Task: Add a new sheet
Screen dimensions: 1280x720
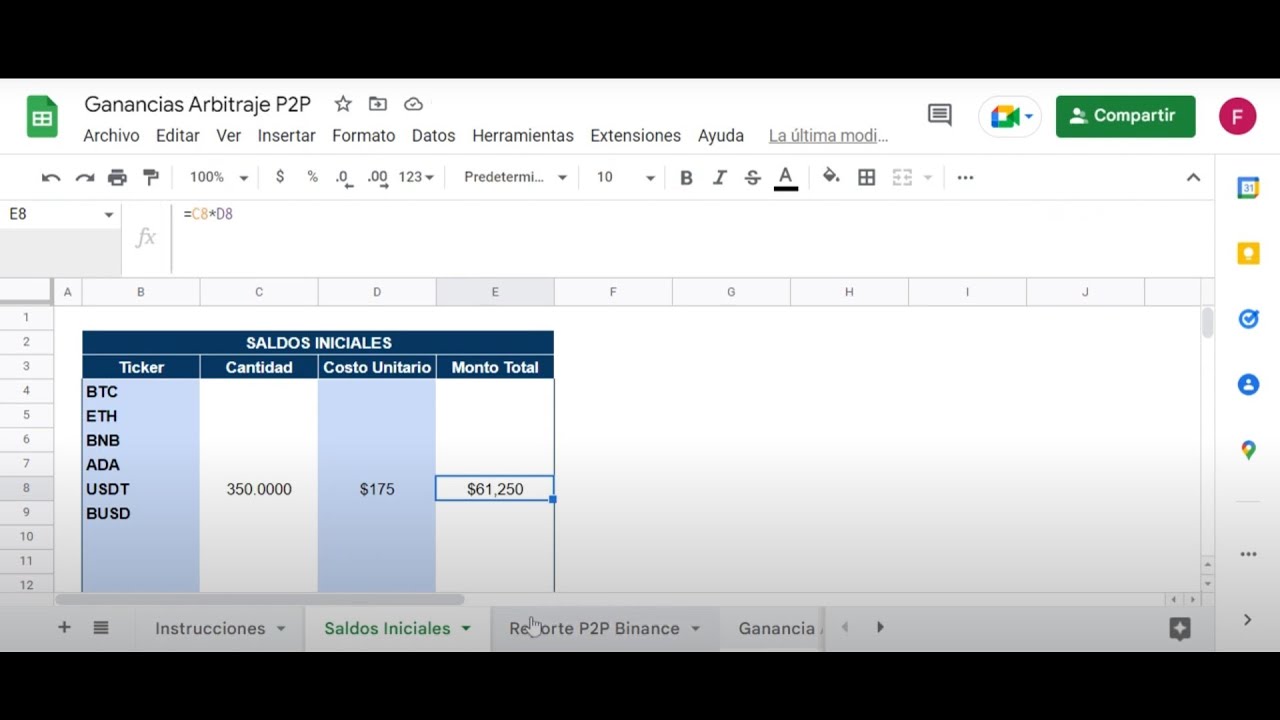Action: tap(64, 628)
